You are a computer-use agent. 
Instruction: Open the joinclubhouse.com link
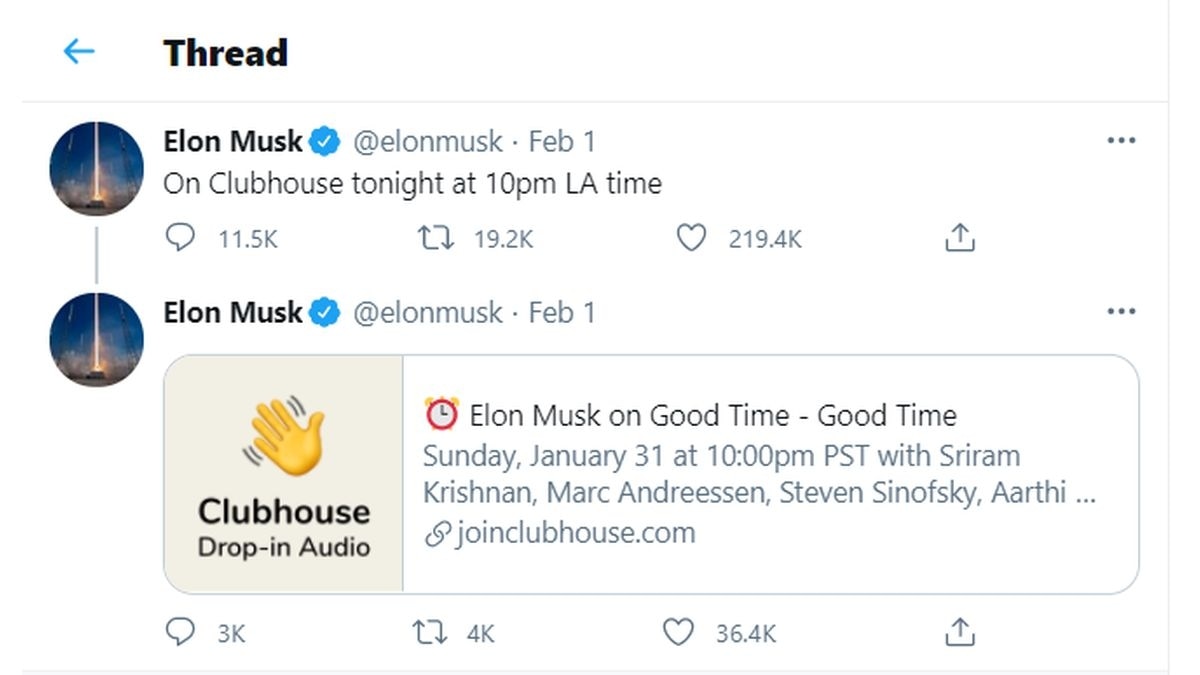[574, 533]
